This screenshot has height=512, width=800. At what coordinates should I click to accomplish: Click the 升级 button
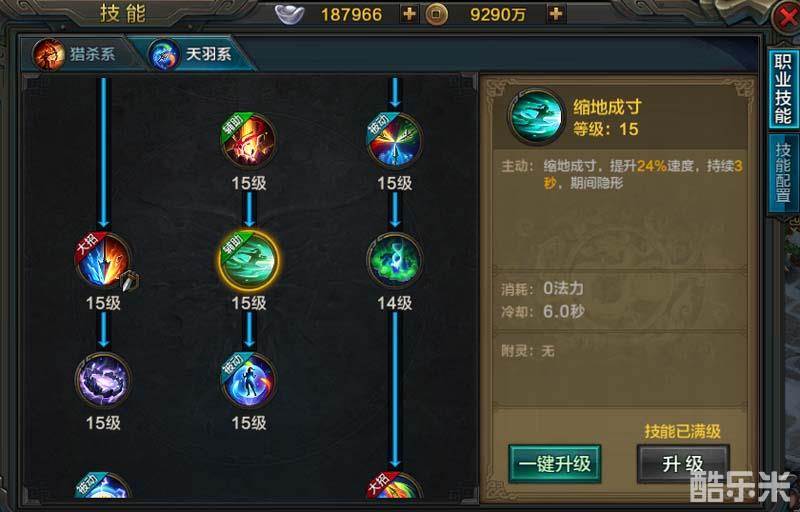[683, 464]
